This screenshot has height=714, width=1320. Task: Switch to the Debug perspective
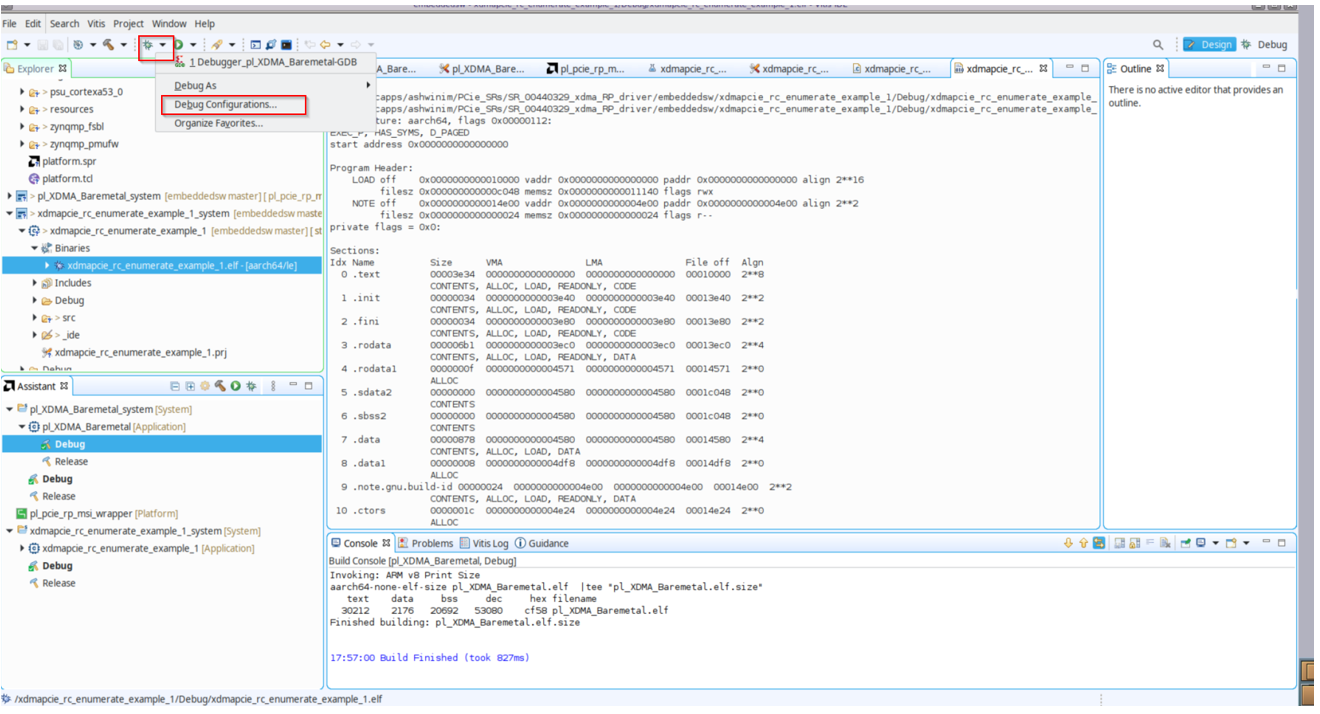click(x=1264, y=45)
